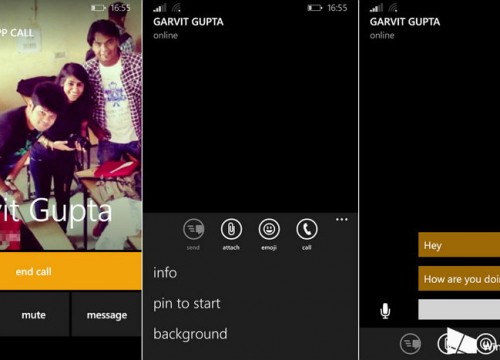Viewport: 500px width, 360px height.
Task: Tap the signal bars icon in right screen
Action: coord(376,8)
